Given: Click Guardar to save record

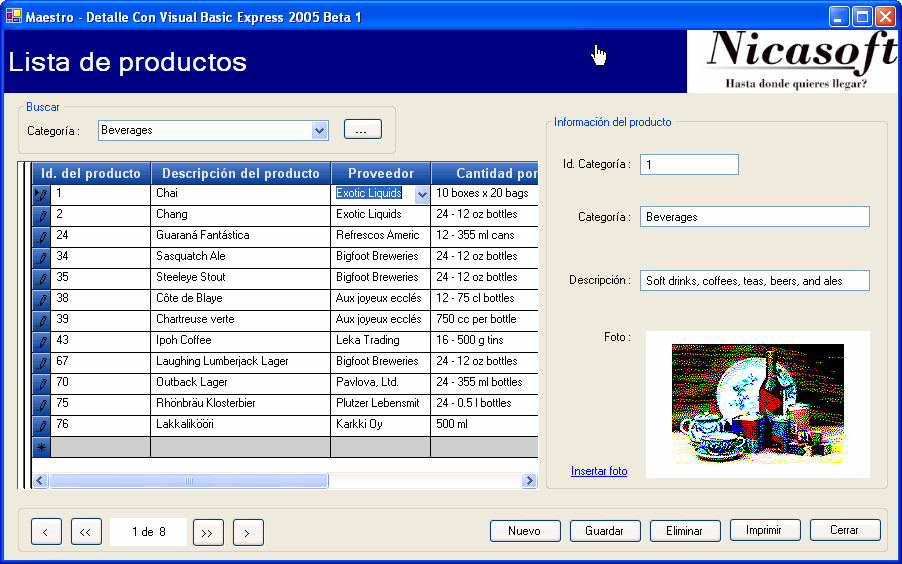Looking at the screenshot, I should 605,531.
